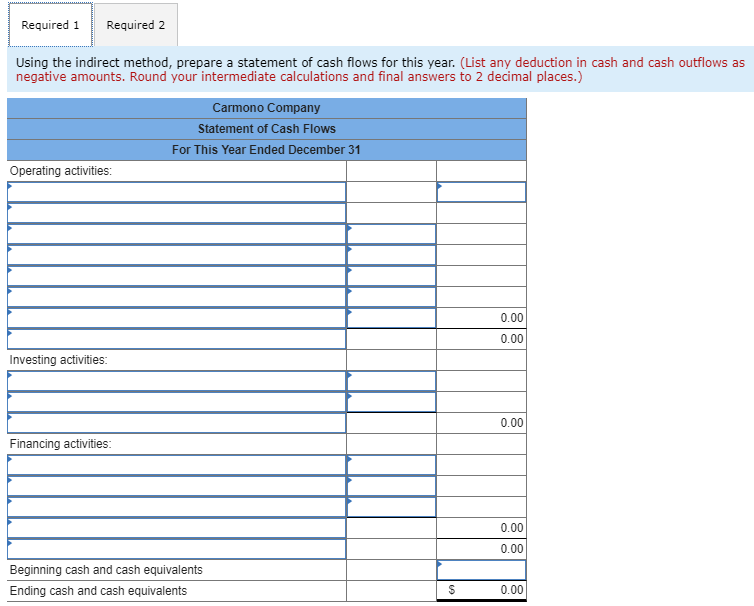This screenshot has height=606, width=754.
Task: Open first line-item dropdown under Operating activities
Action: coord(176,192)
